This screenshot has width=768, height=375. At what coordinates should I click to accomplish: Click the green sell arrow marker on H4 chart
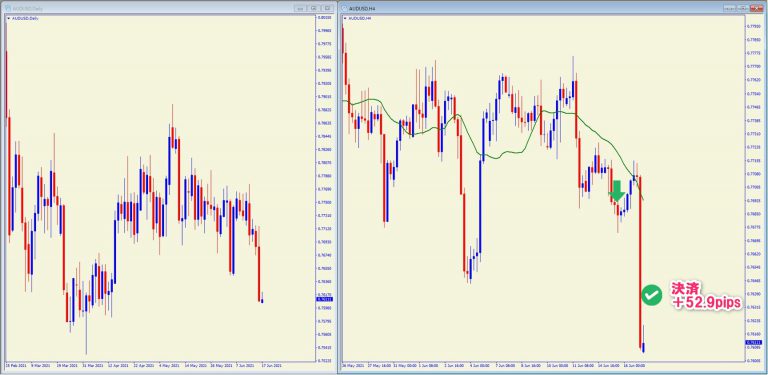tap(617, 191)
